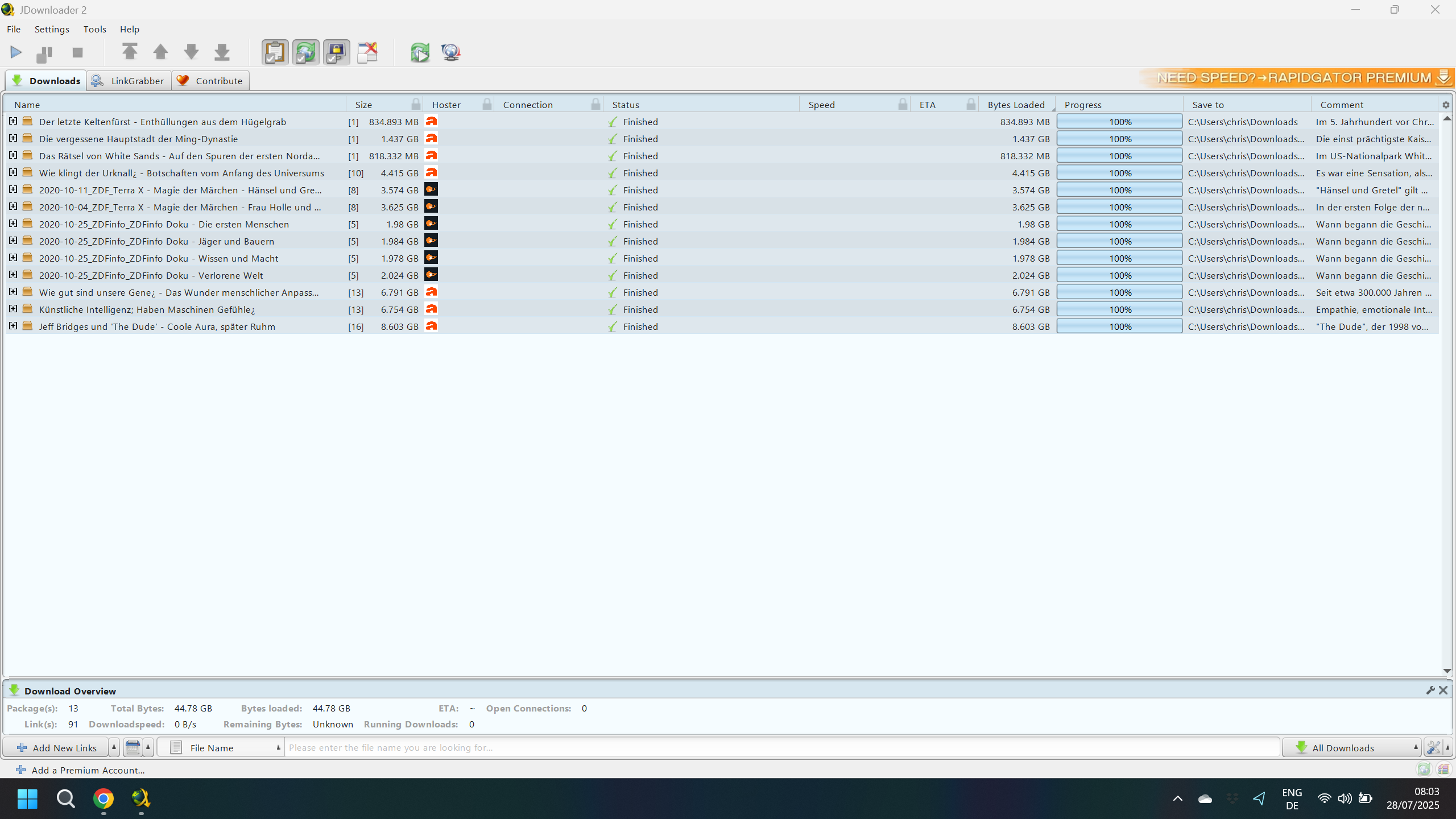Toggle the Hoster column lock icon

pyautogui.click(x=487, y=104)
